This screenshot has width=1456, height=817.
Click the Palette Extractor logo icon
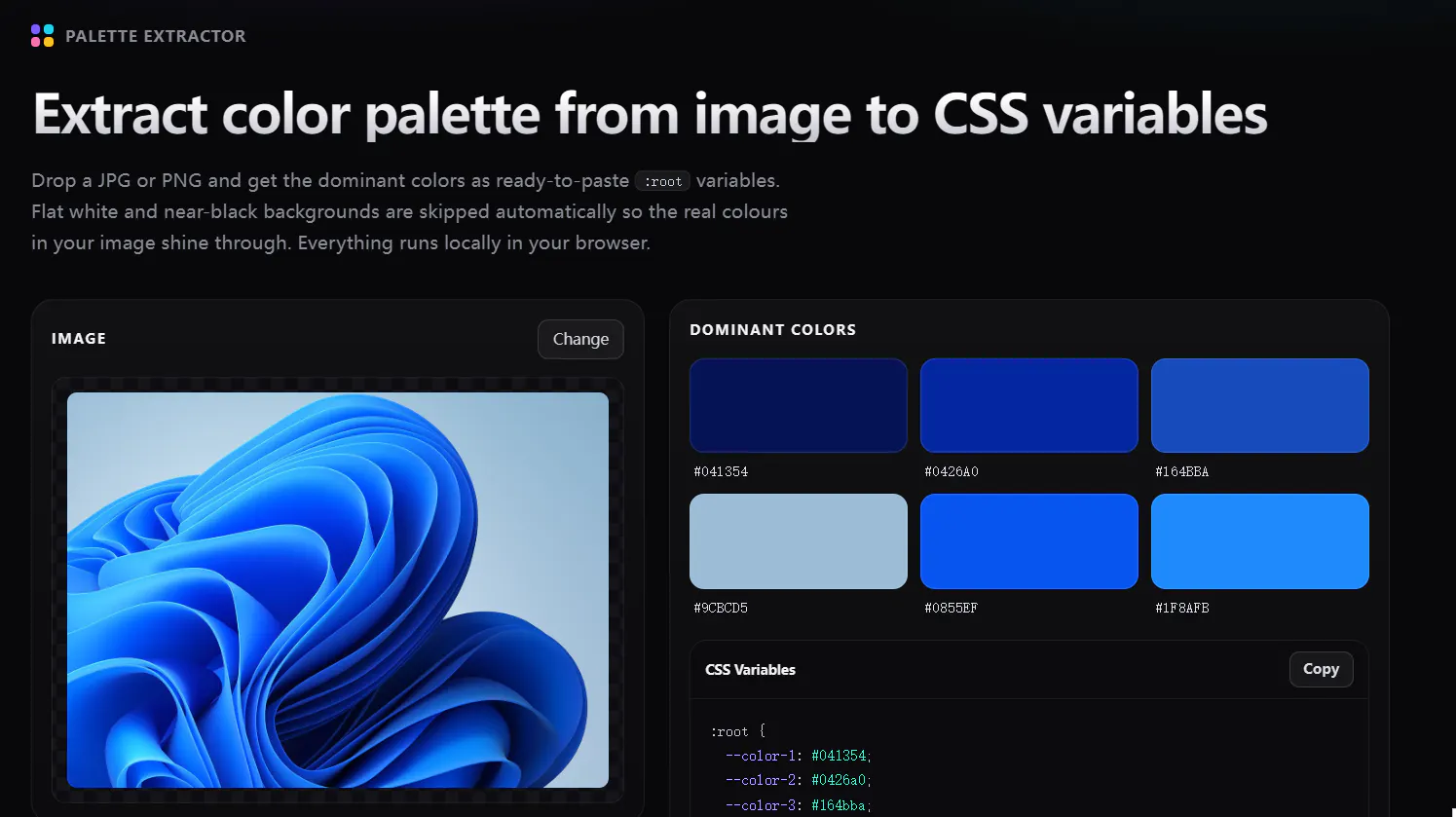pyautogui.click(x=43, y=36)
